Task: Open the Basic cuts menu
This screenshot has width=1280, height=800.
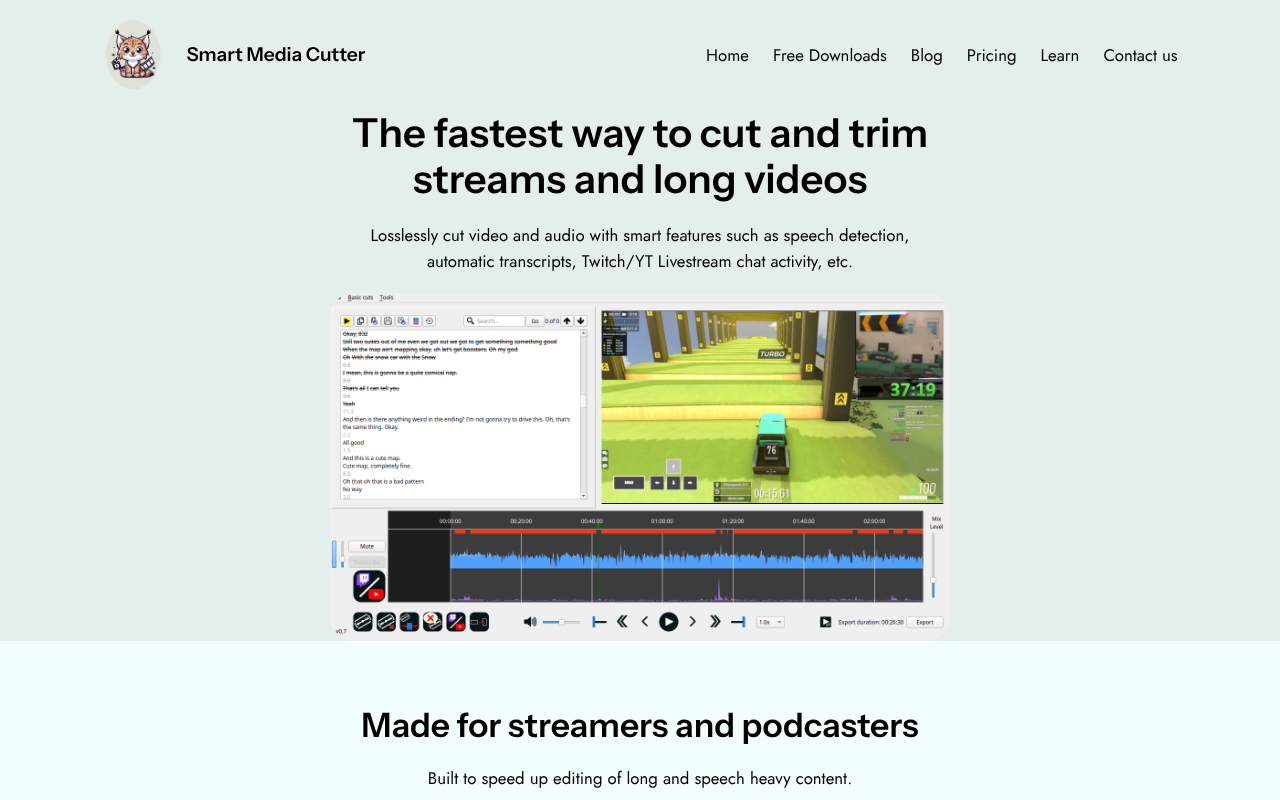Action: (360, 297)
